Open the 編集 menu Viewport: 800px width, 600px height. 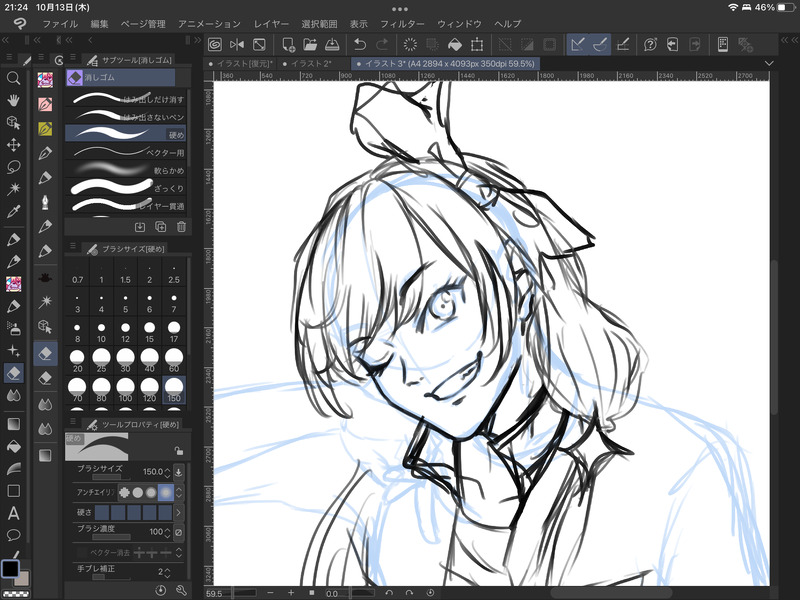(99, 24)
